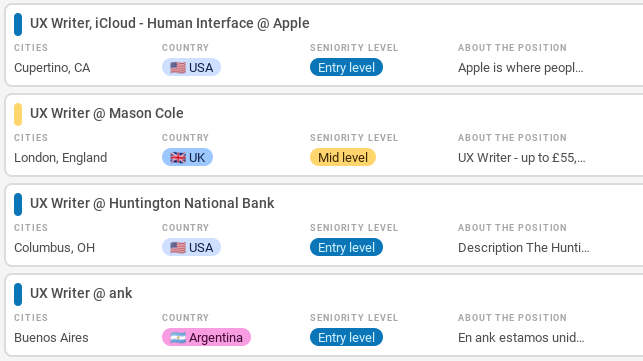Select the USA tag on Huntington card
The width and height of the screenshot is (643, 361).
click(x=192, y=247)
